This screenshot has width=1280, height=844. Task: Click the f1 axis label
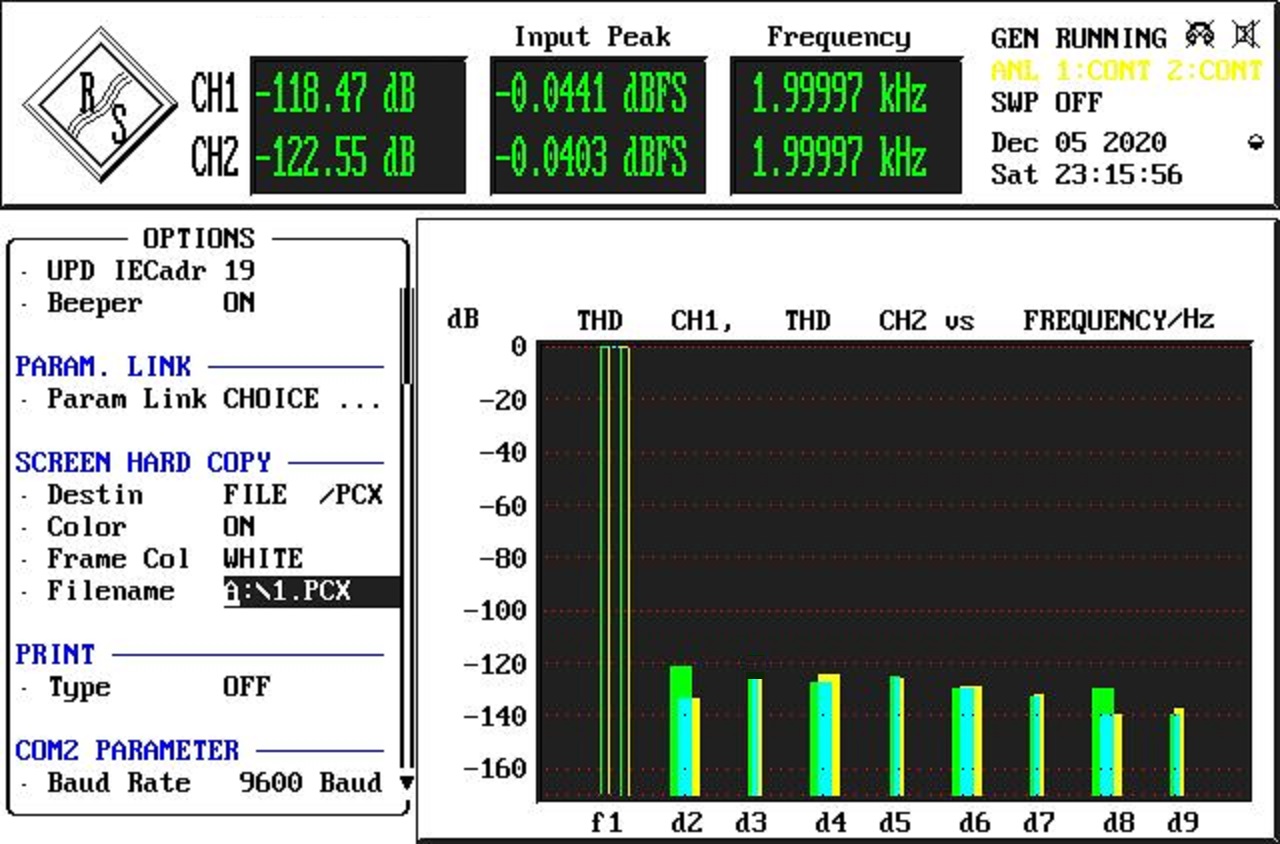click(x=607, y=823)
